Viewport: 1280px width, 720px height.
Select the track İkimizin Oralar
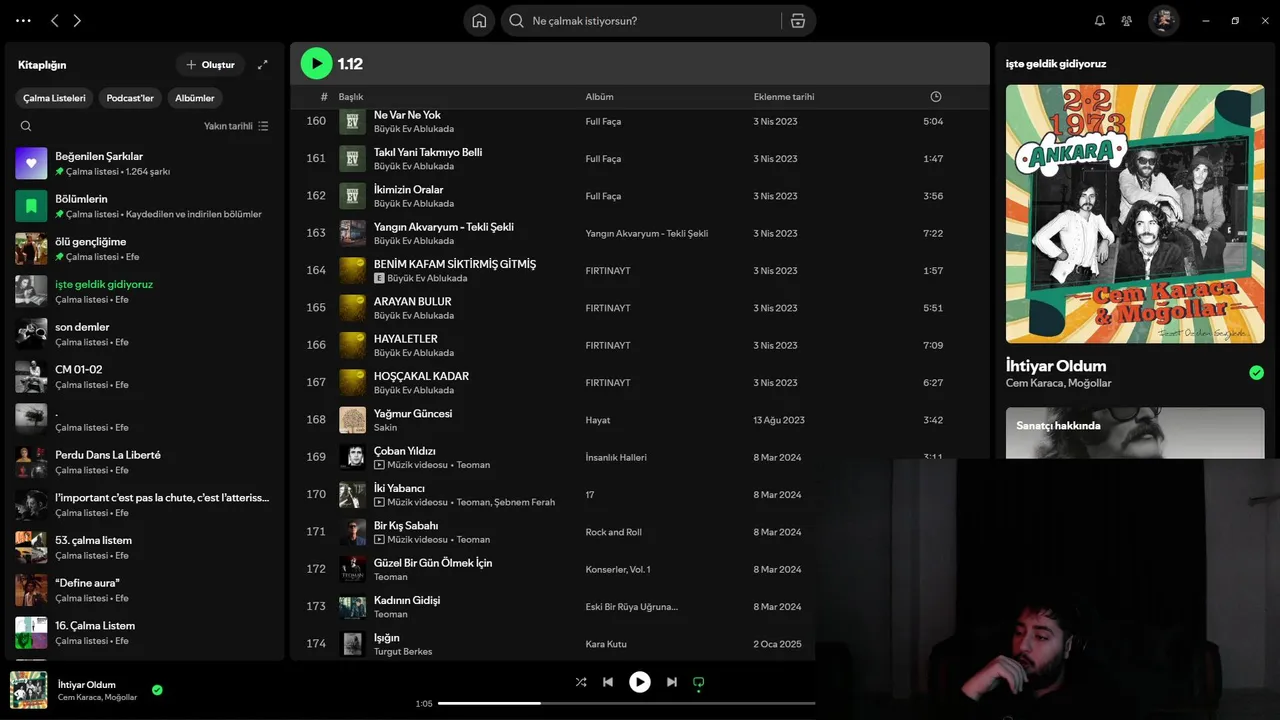click(x=408, y=190)
